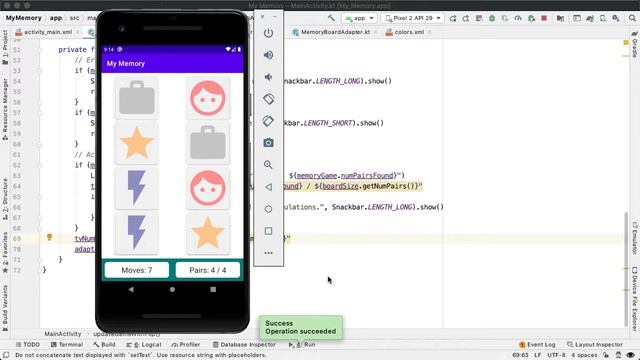Open the Layout Inspector
This screenshot has width=640, height=360.
pos(595,344)
